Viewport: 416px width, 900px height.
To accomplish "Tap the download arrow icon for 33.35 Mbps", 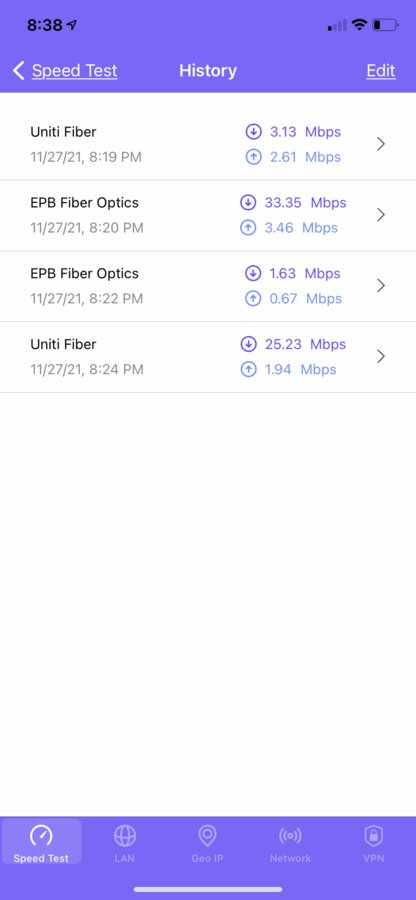I will click(248, 203).
